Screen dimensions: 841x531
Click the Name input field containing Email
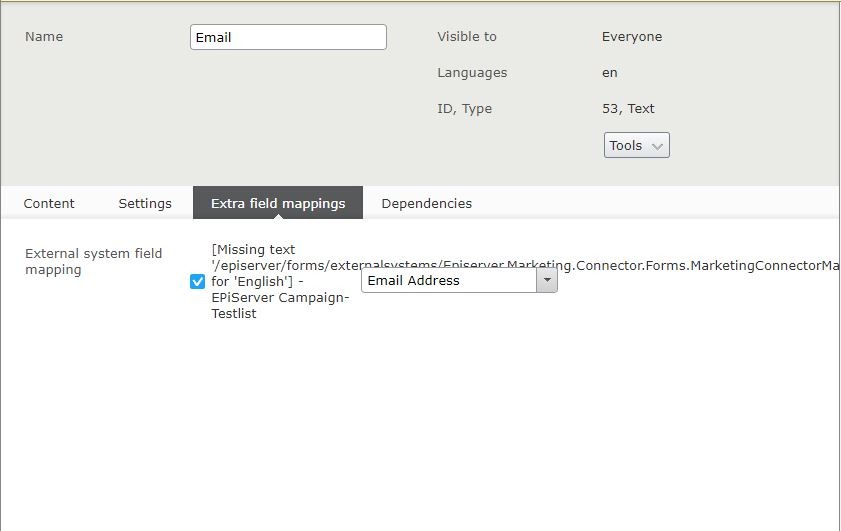coord(288,37)
